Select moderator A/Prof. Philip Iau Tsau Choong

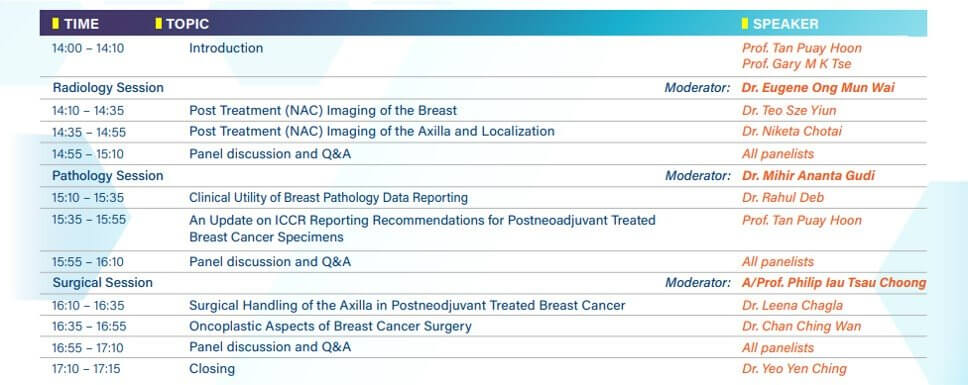coord(834,283)
